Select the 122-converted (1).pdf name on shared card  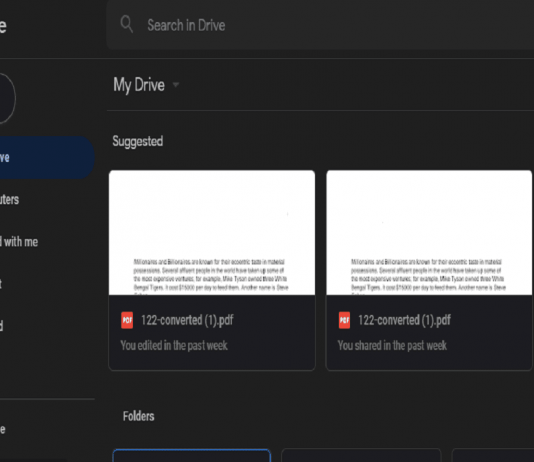click(405, 320)
